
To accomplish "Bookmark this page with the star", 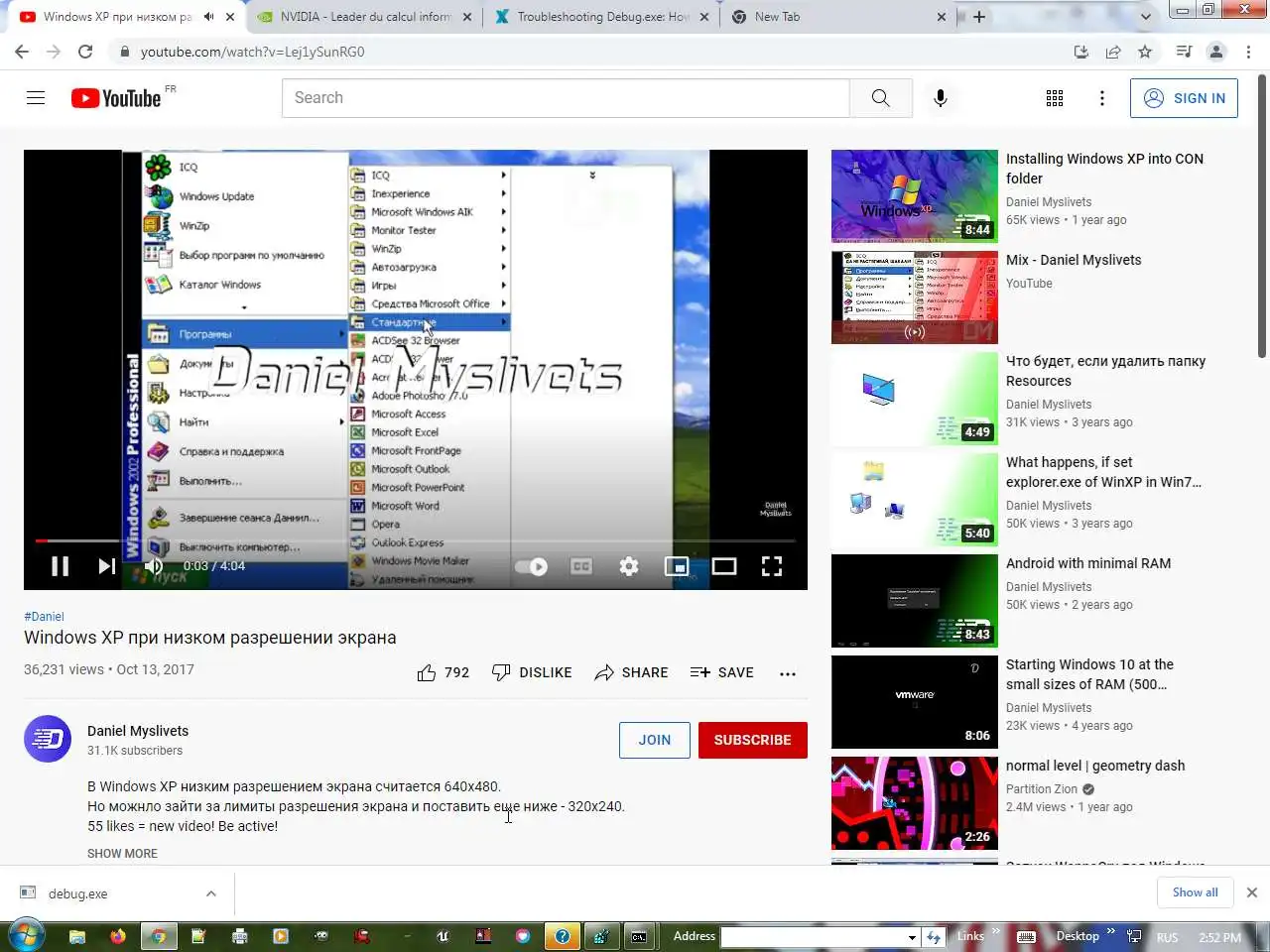I will tap(1145, 52).
